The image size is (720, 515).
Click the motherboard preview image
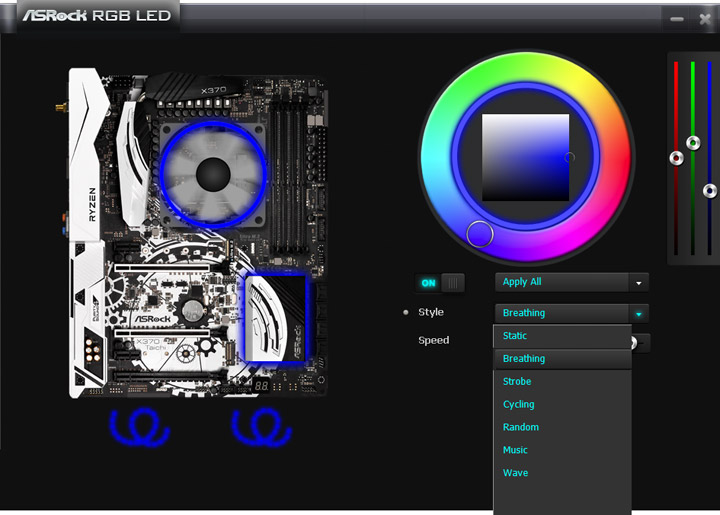[x=198, y=233]
